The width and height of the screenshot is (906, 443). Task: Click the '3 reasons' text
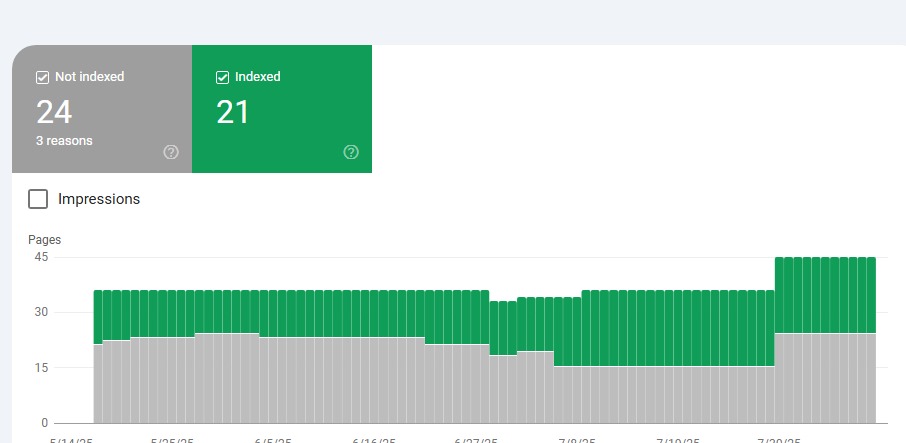coord(64,141)
